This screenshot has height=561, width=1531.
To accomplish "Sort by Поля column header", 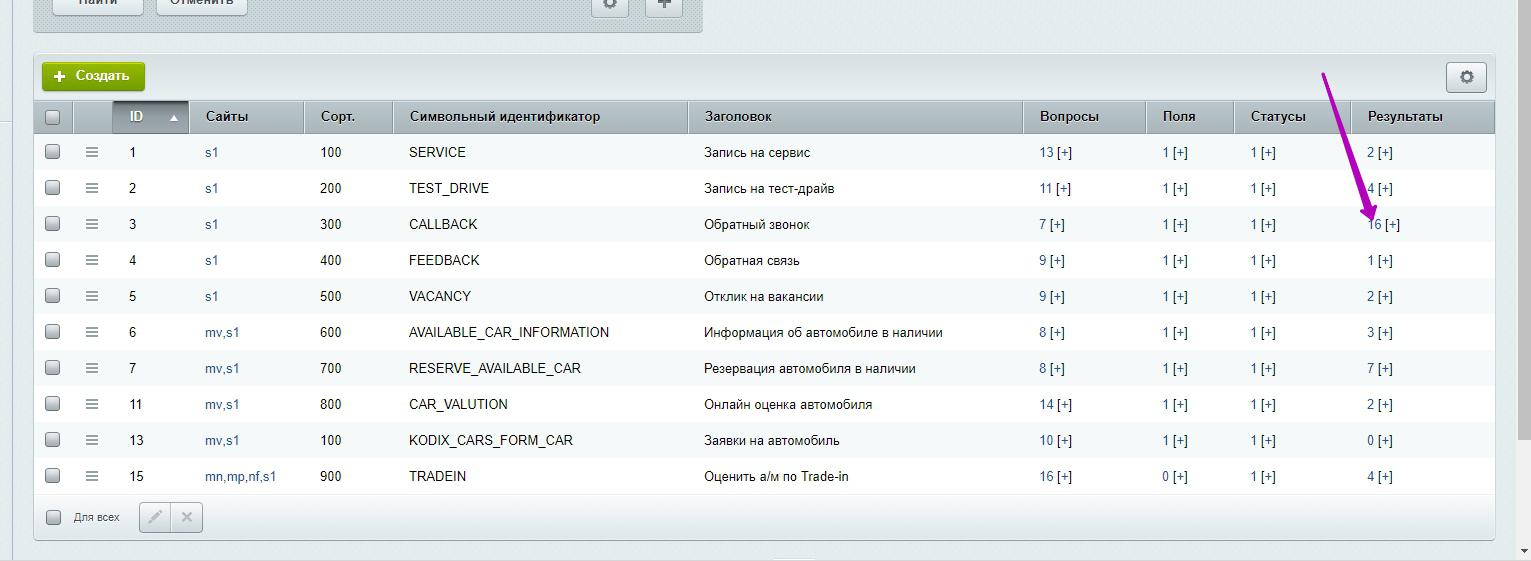I will 1190,117.
